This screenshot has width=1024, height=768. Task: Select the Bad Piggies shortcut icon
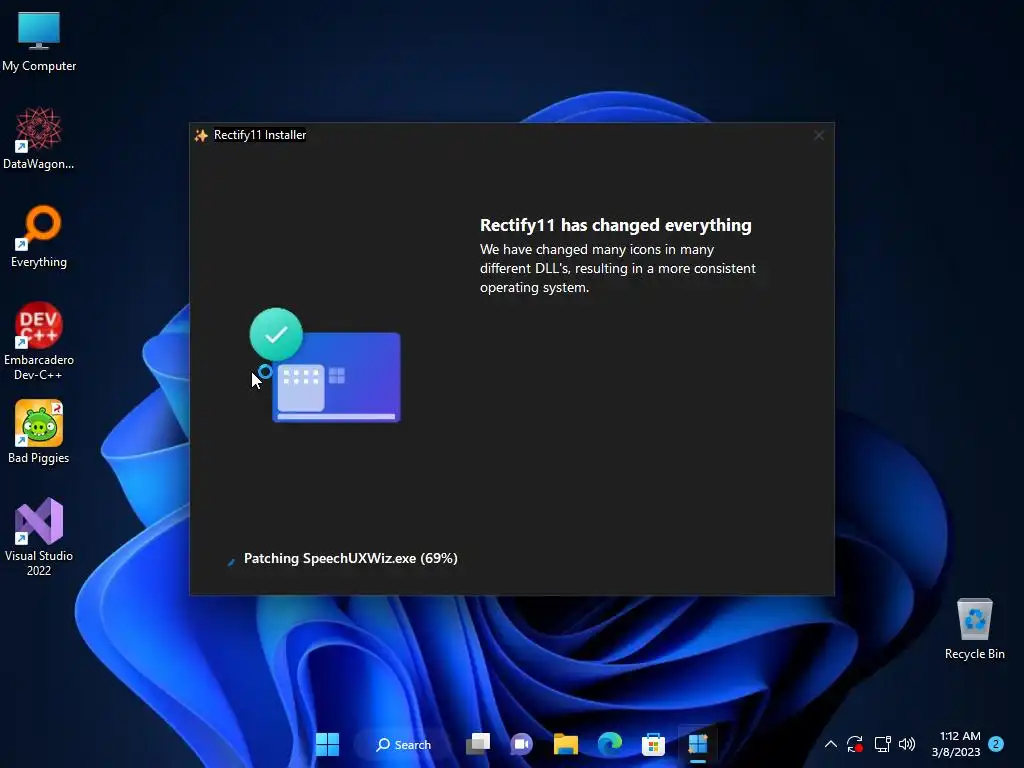(x=39, y=432)
